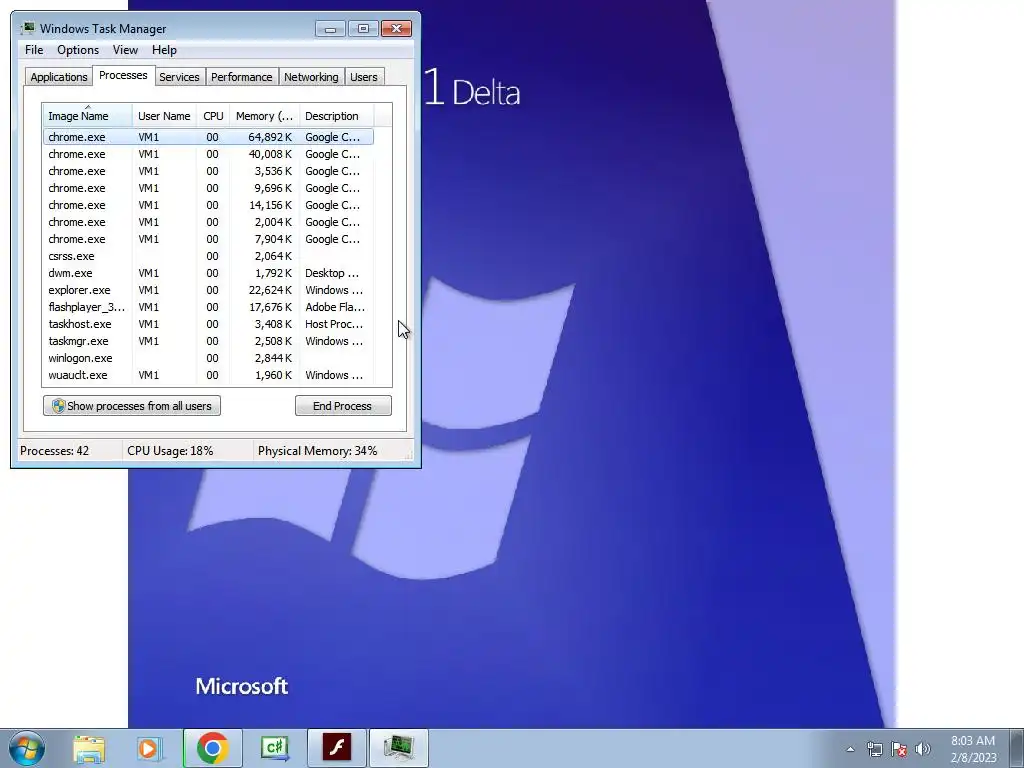This screenshot has width=1024, height=768.
Task: Open the volume speaker tray icon
Action: tap(923, 749)
